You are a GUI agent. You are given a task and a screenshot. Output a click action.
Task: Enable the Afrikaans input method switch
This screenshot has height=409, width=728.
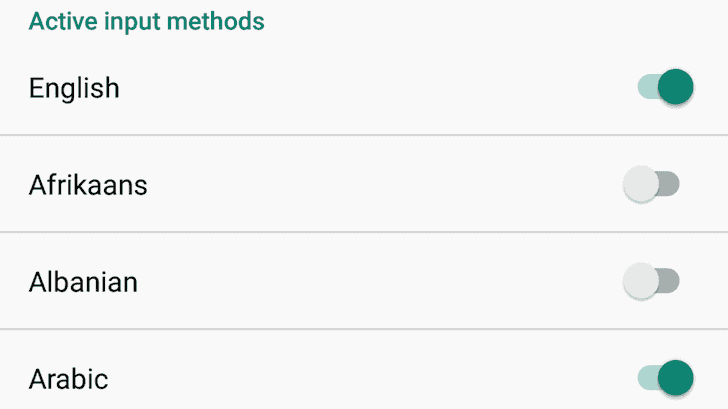pyautogui.click(x=651, y=185)
